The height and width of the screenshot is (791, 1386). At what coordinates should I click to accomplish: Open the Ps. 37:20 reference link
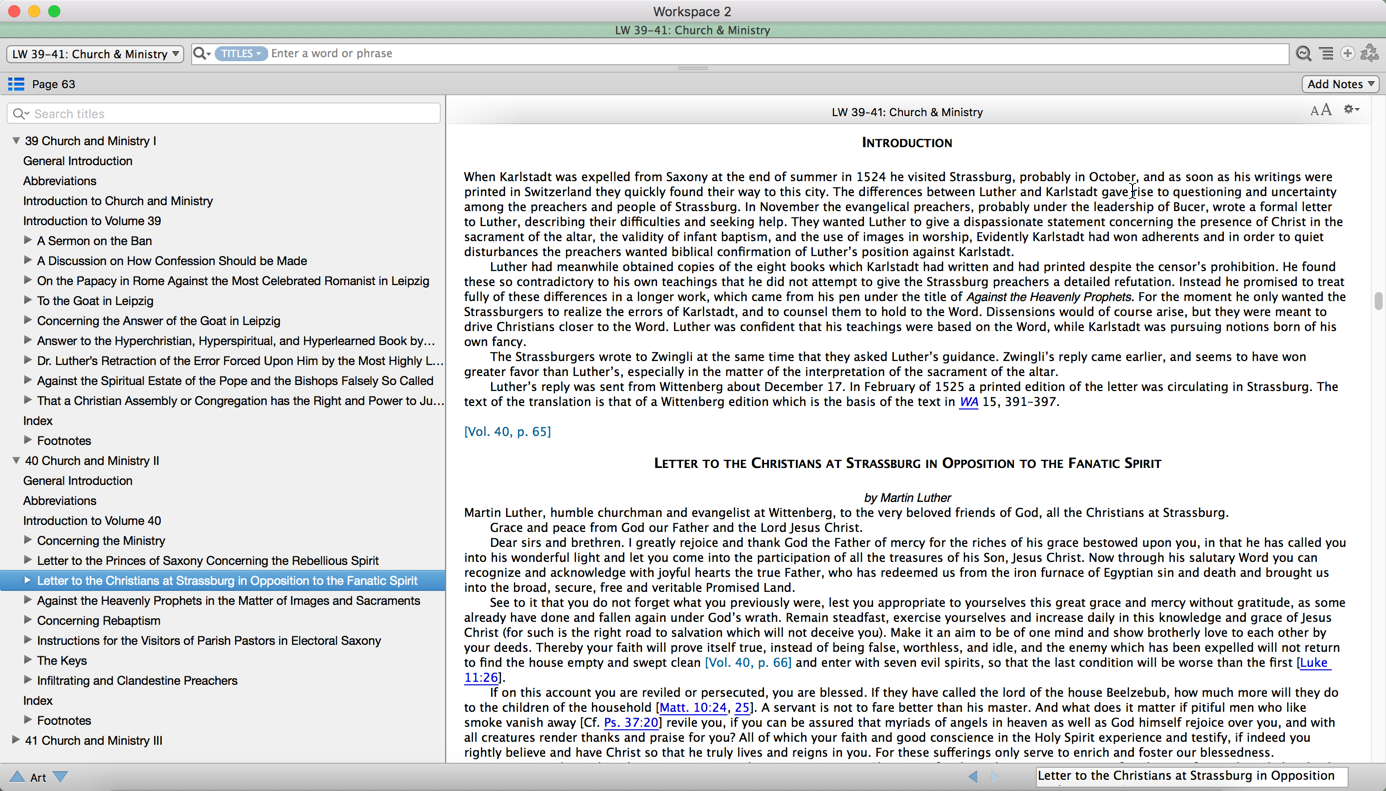click(630, 723)
